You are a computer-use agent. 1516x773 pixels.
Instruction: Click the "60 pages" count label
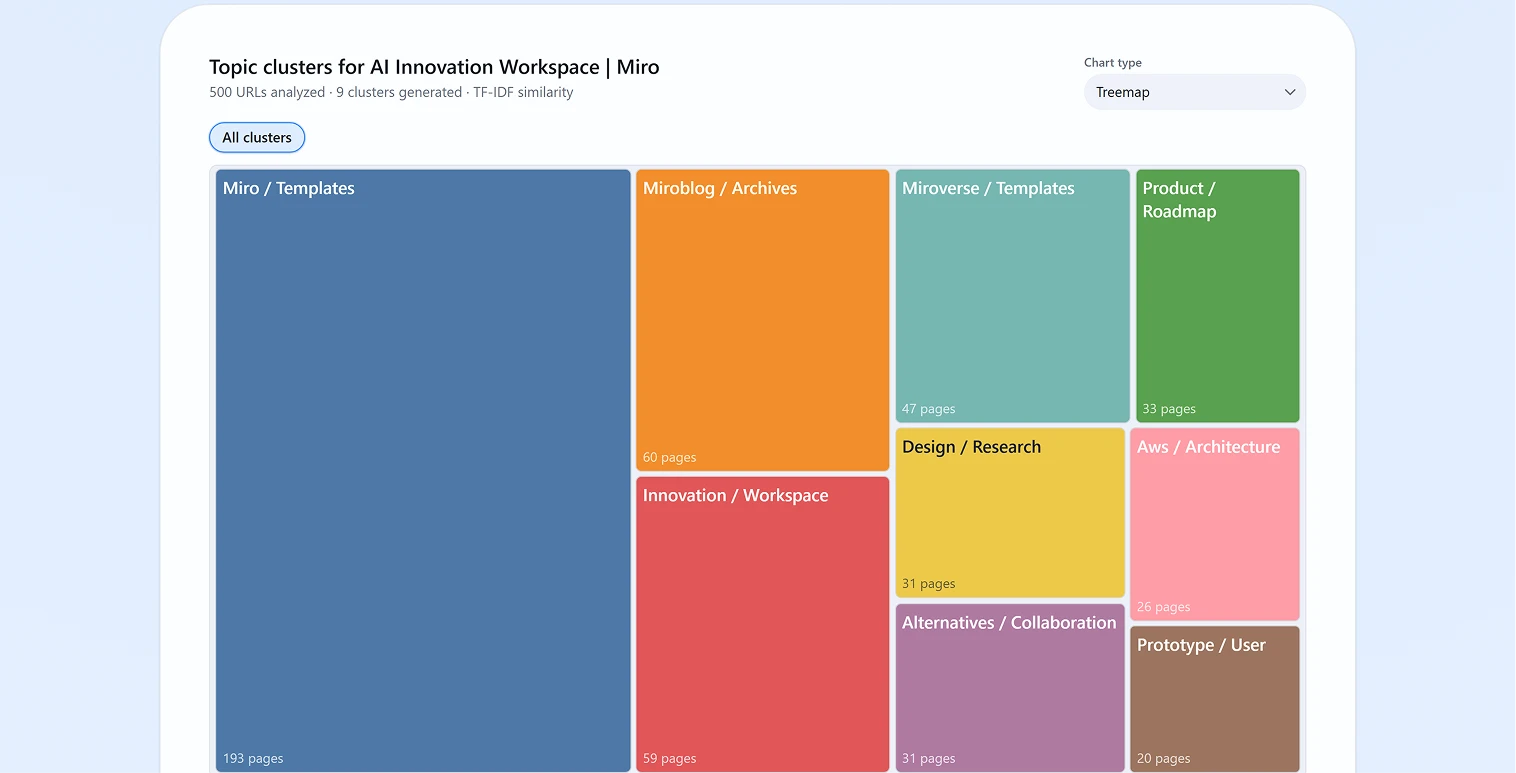point(669,457)
